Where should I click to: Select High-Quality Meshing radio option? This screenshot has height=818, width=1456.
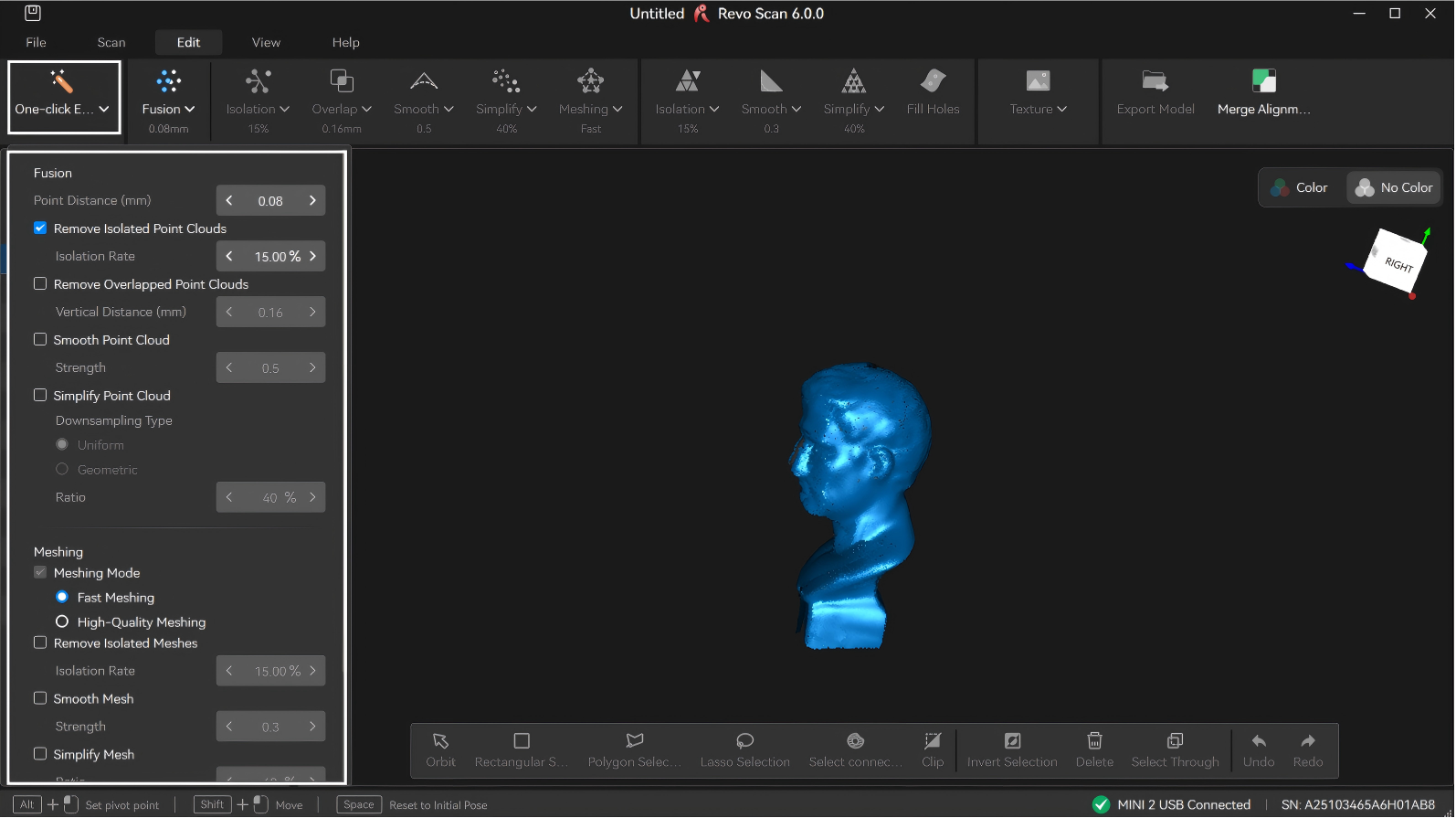click(x=62, y=621)
